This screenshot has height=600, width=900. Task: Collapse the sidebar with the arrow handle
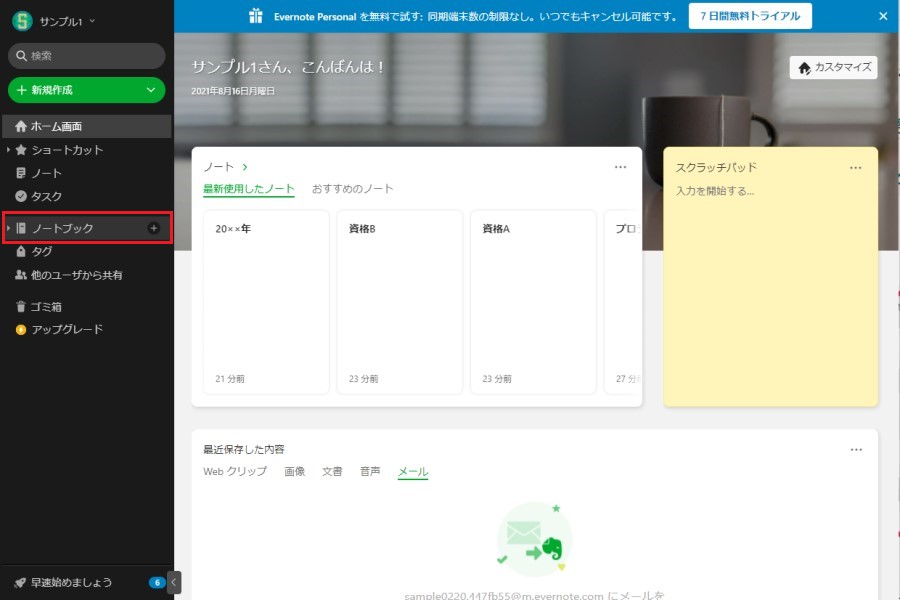[x=174, y=582]
